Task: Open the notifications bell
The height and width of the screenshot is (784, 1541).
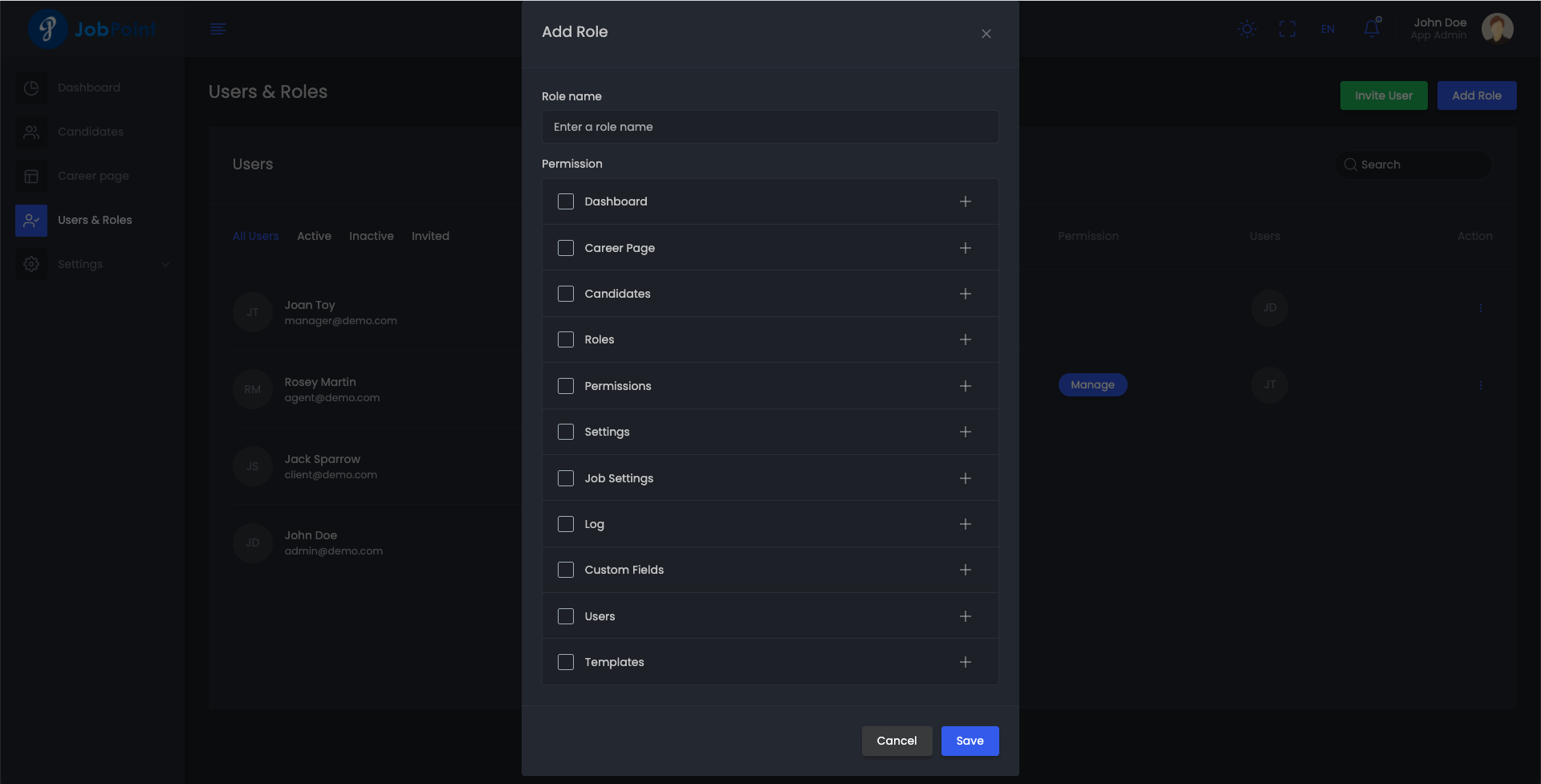Action: pos(1372,29)
